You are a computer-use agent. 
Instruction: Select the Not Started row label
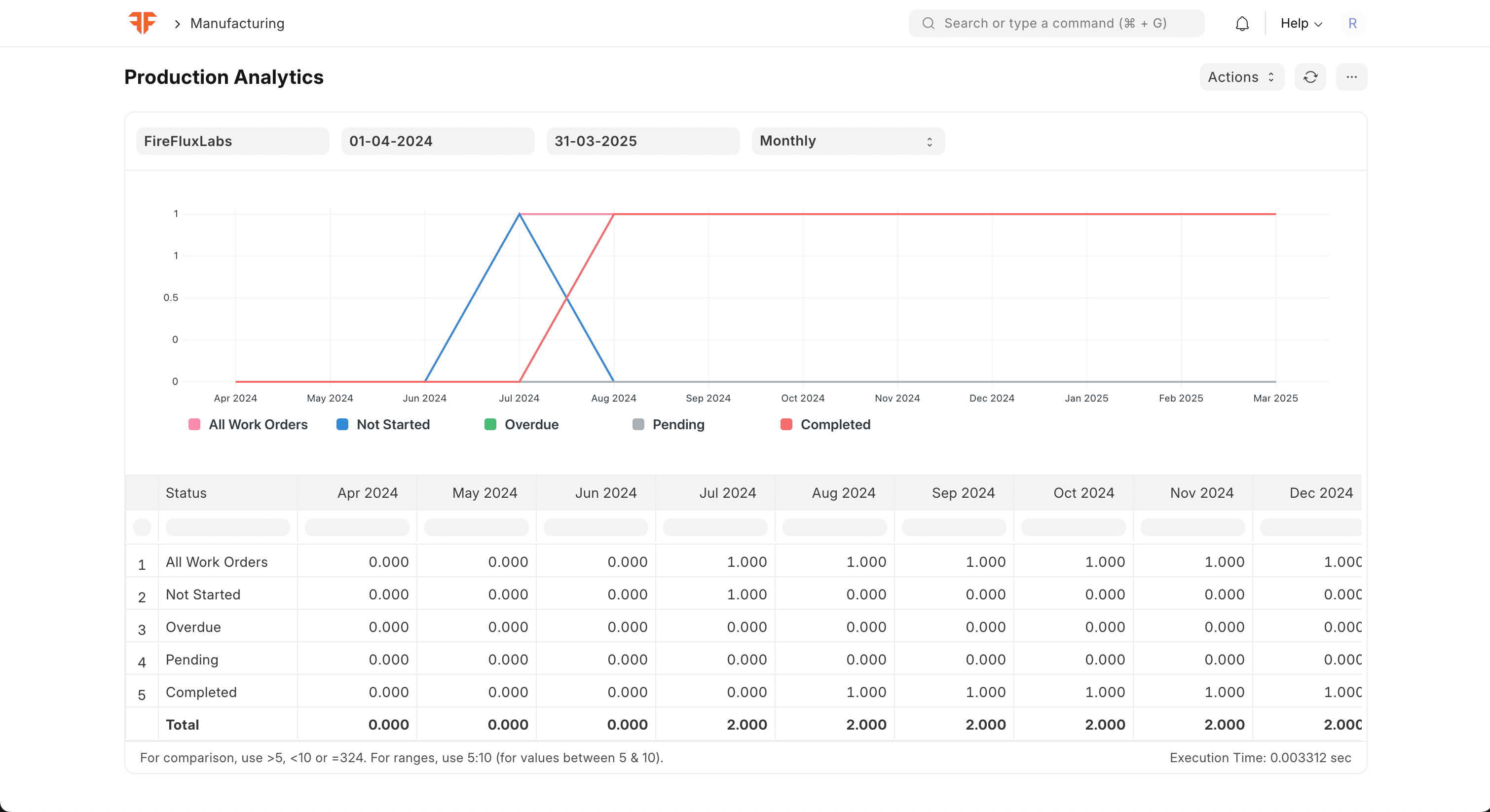click(x=203, y=594)
